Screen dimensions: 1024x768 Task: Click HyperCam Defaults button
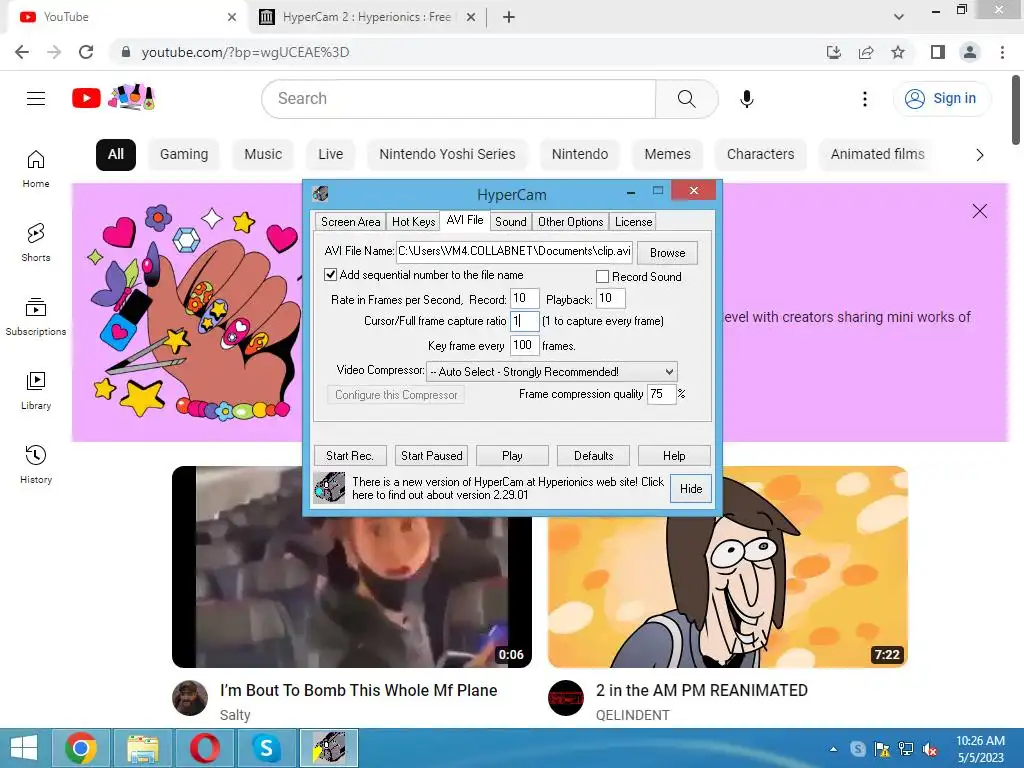(x=593, y=456)
